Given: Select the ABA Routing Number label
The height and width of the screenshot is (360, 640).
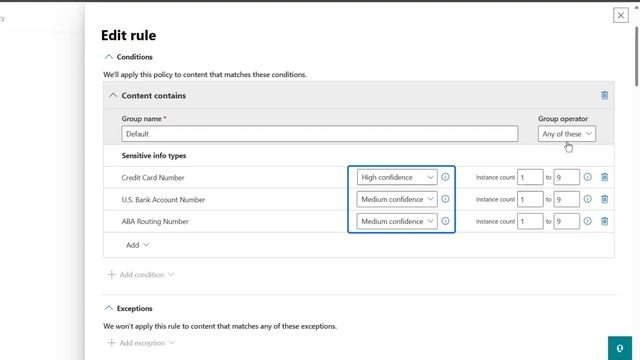Looking at the screenshot, I should point(155,221).
